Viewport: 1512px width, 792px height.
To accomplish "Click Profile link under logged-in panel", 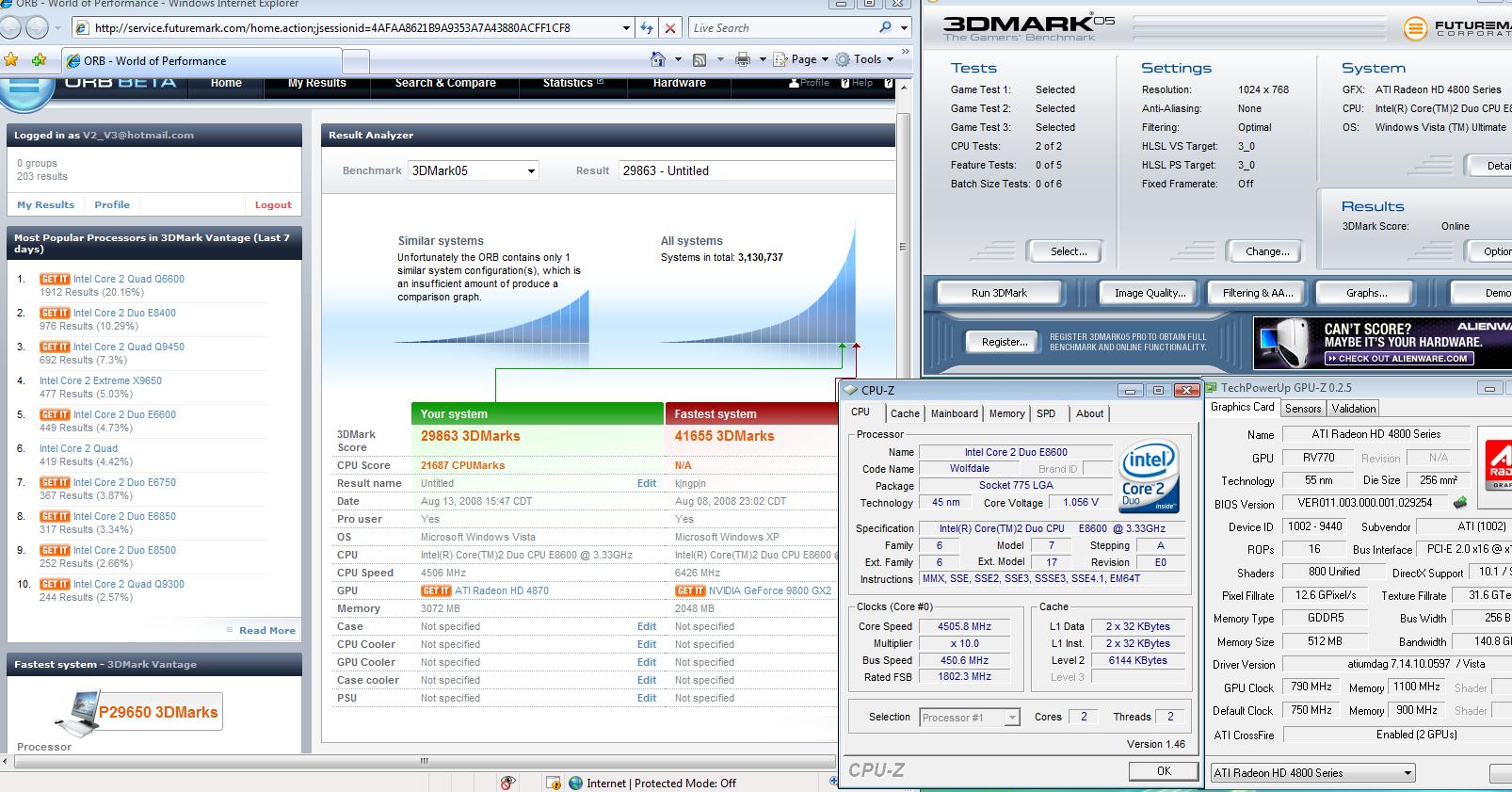I will pyautogui.click(x=112, y=204).
